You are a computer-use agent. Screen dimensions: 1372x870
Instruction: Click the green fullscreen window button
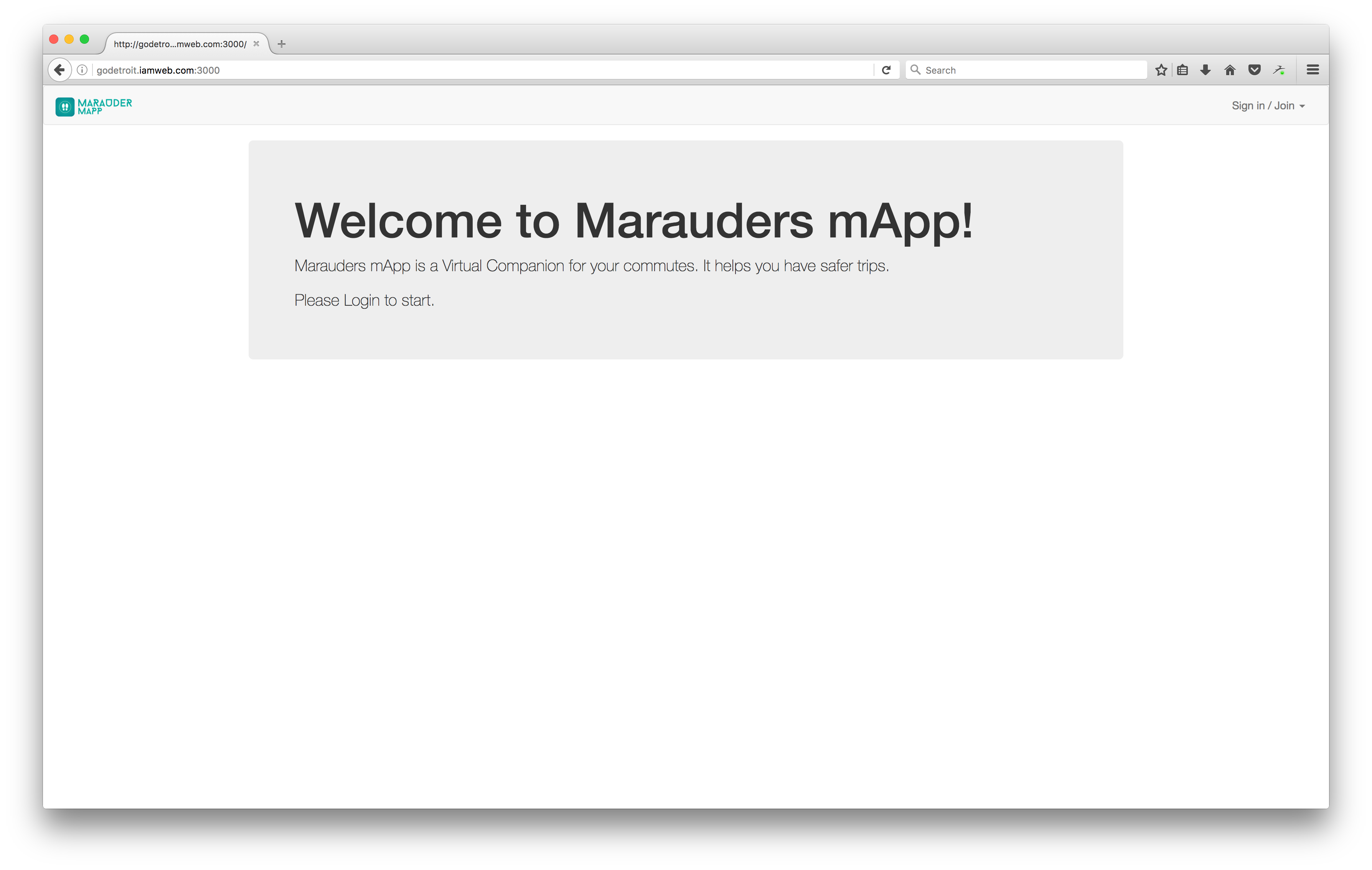(x=84, y=39)
